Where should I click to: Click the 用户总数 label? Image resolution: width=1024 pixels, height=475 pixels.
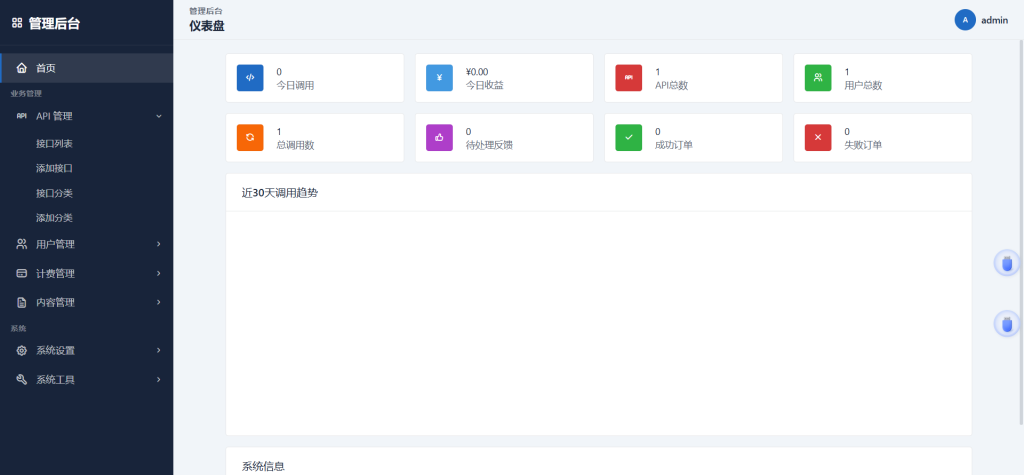863,85
